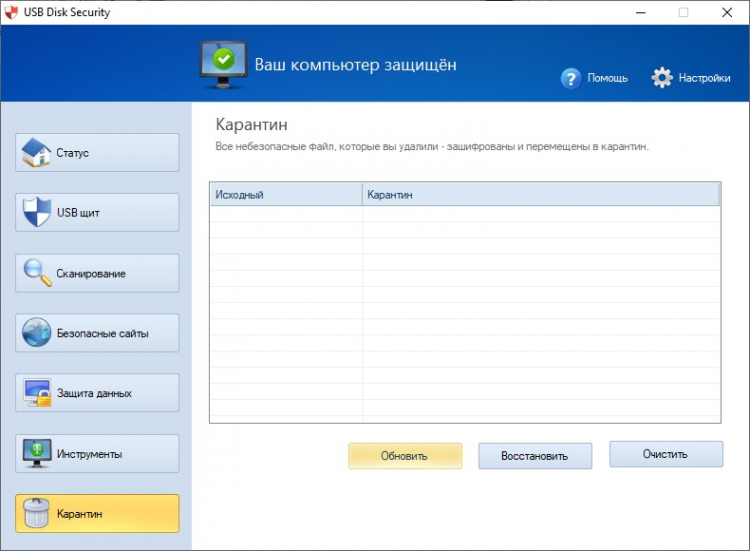Click the USB Disk Security title bar logo

coord(11,12)
